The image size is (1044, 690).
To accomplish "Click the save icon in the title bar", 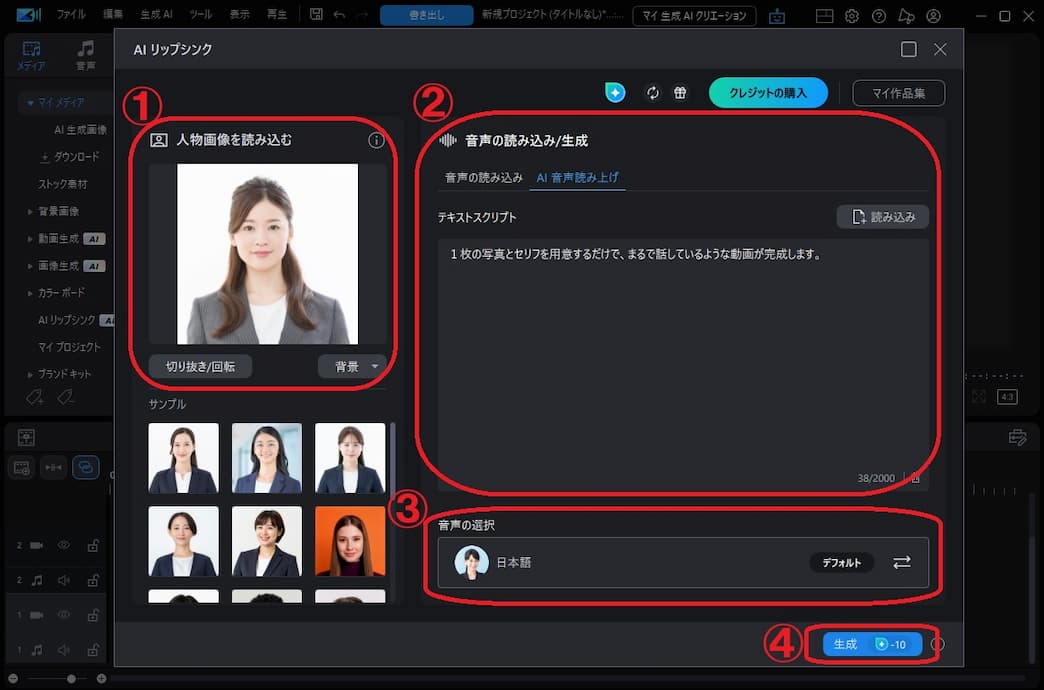I will click(314, 14).
